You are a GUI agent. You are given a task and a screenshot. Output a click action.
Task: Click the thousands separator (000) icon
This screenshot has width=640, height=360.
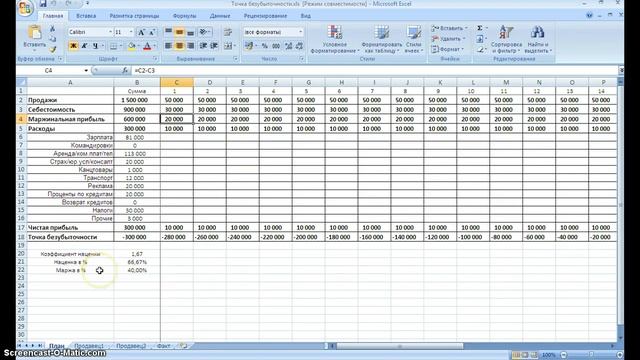click(276, 46)
